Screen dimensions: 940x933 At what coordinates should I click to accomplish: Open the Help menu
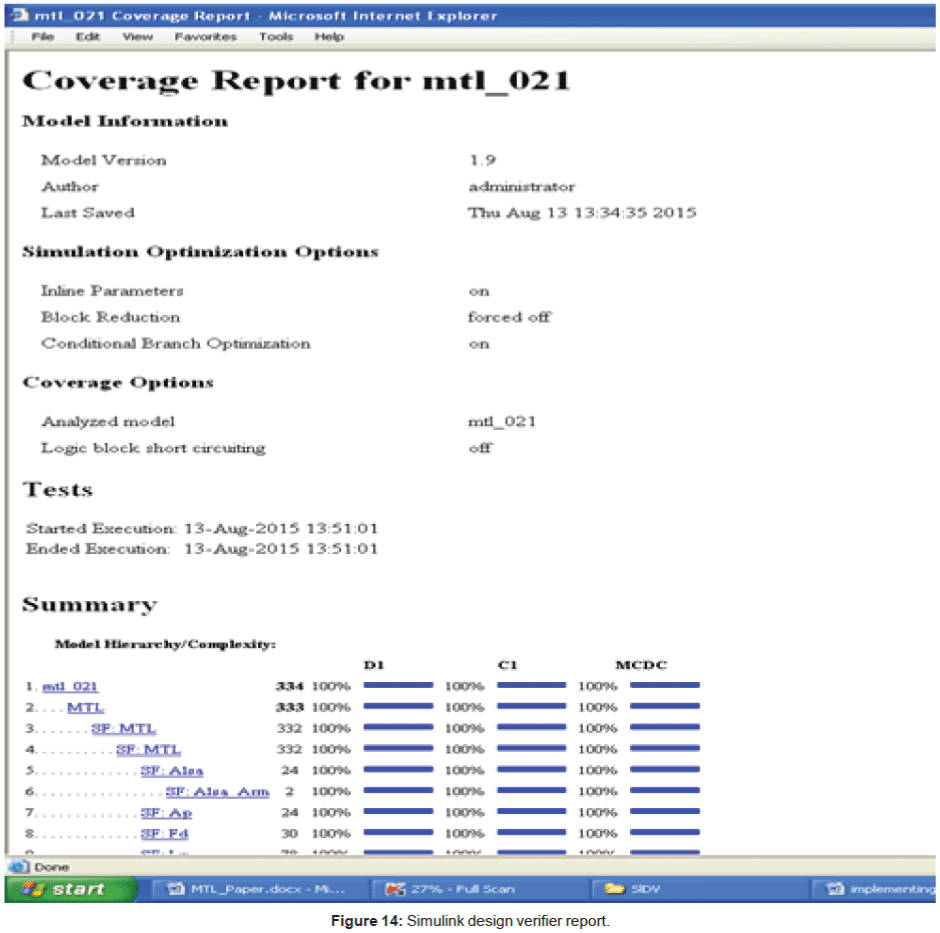(x=329, y=37)
